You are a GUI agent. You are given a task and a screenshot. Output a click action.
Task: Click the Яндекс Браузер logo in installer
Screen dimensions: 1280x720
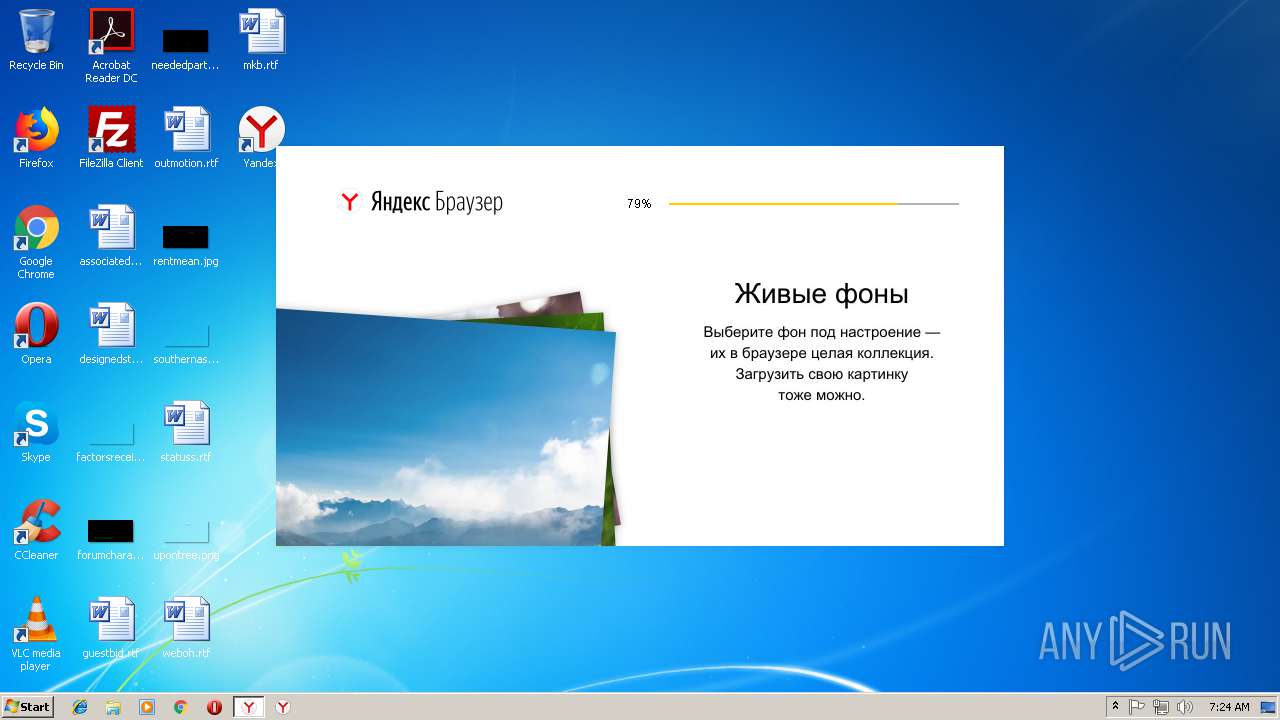coord(421,202)
